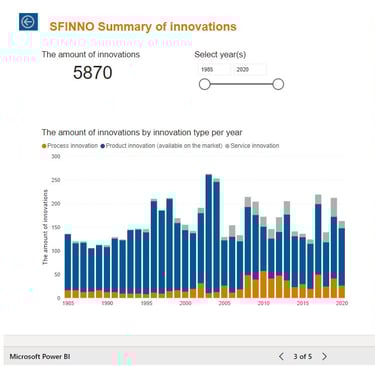Go to the next report page
The image size is (375, 366).
tap(324, 356)
